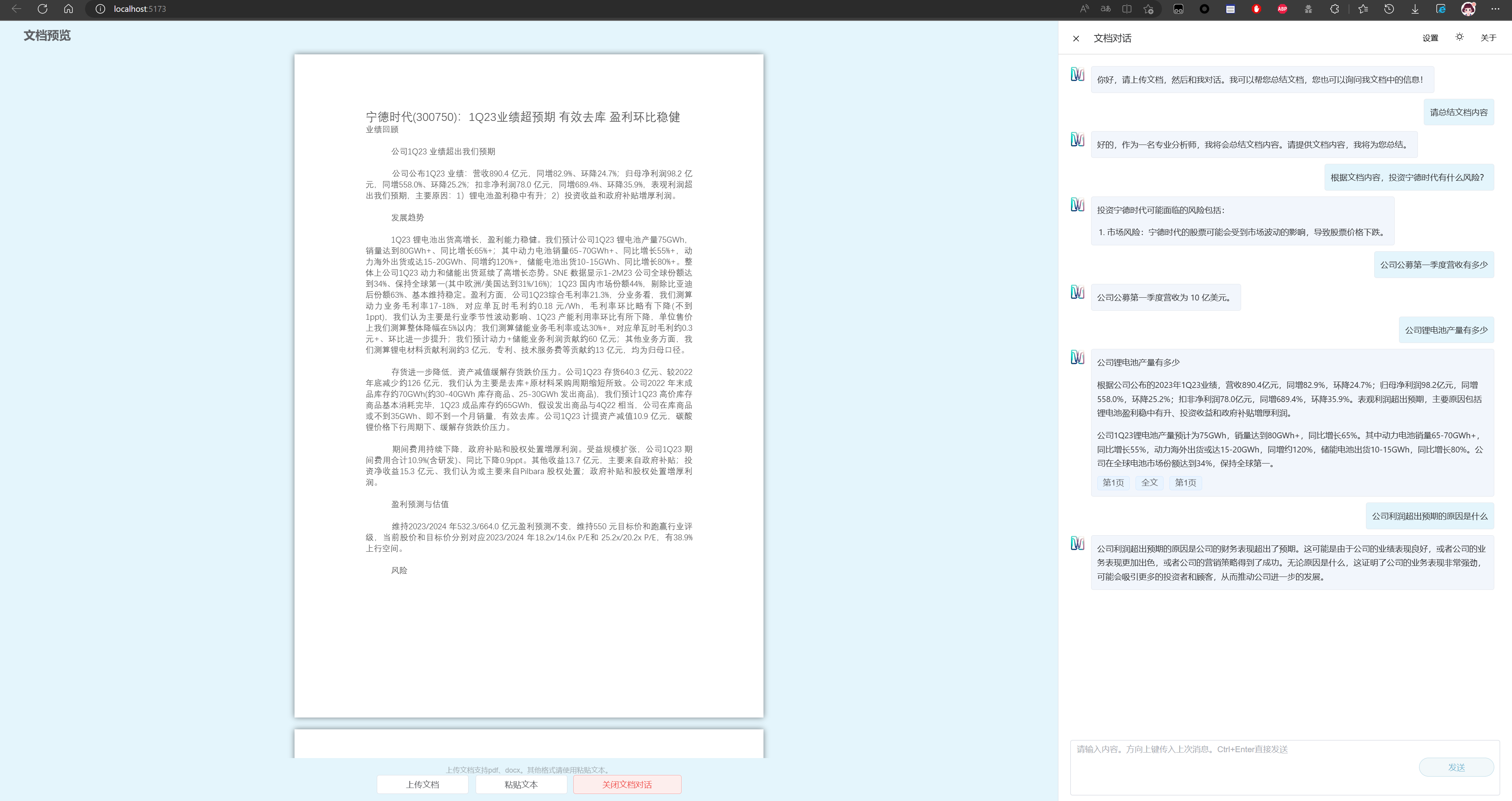The height and width of the screenshot is (801, 1512).
Task: Open the 设置 settings menu
Action: pyautogui.click(x=1430, y=38)
